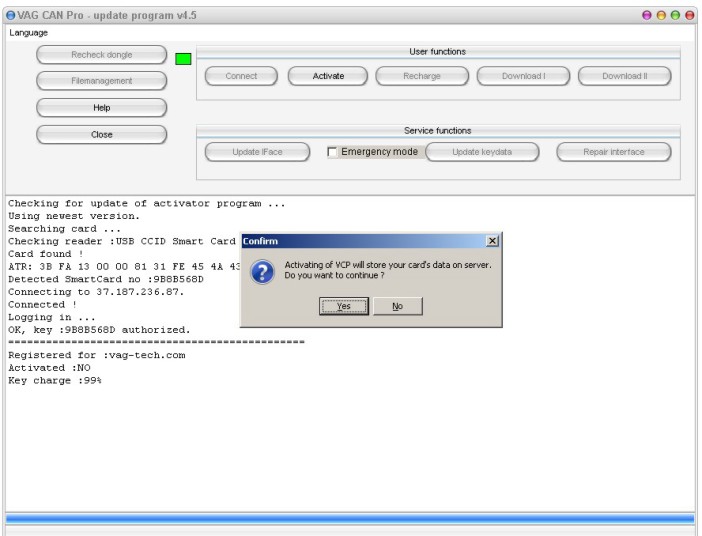Click the Recheck dongle button
702x536 pixels.
(x=102, y=55)
